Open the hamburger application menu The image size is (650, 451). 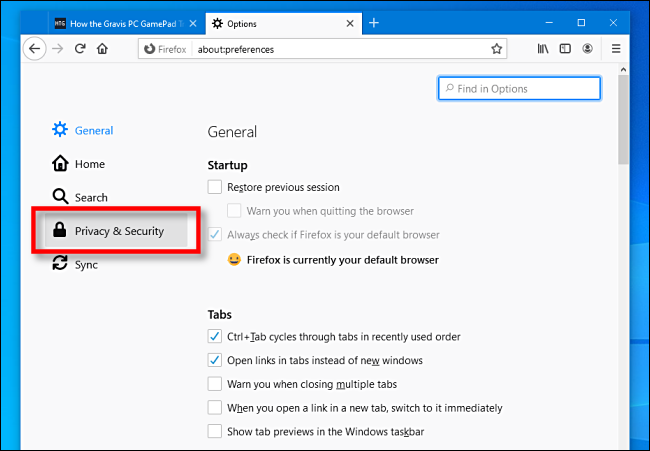pos(616,48)
